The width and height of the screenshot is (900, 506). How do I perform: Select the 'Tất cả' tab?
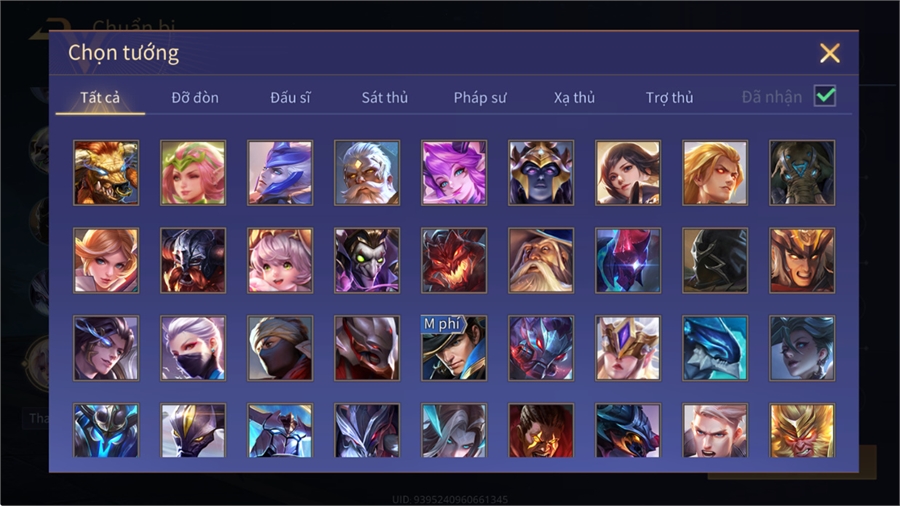100,98
